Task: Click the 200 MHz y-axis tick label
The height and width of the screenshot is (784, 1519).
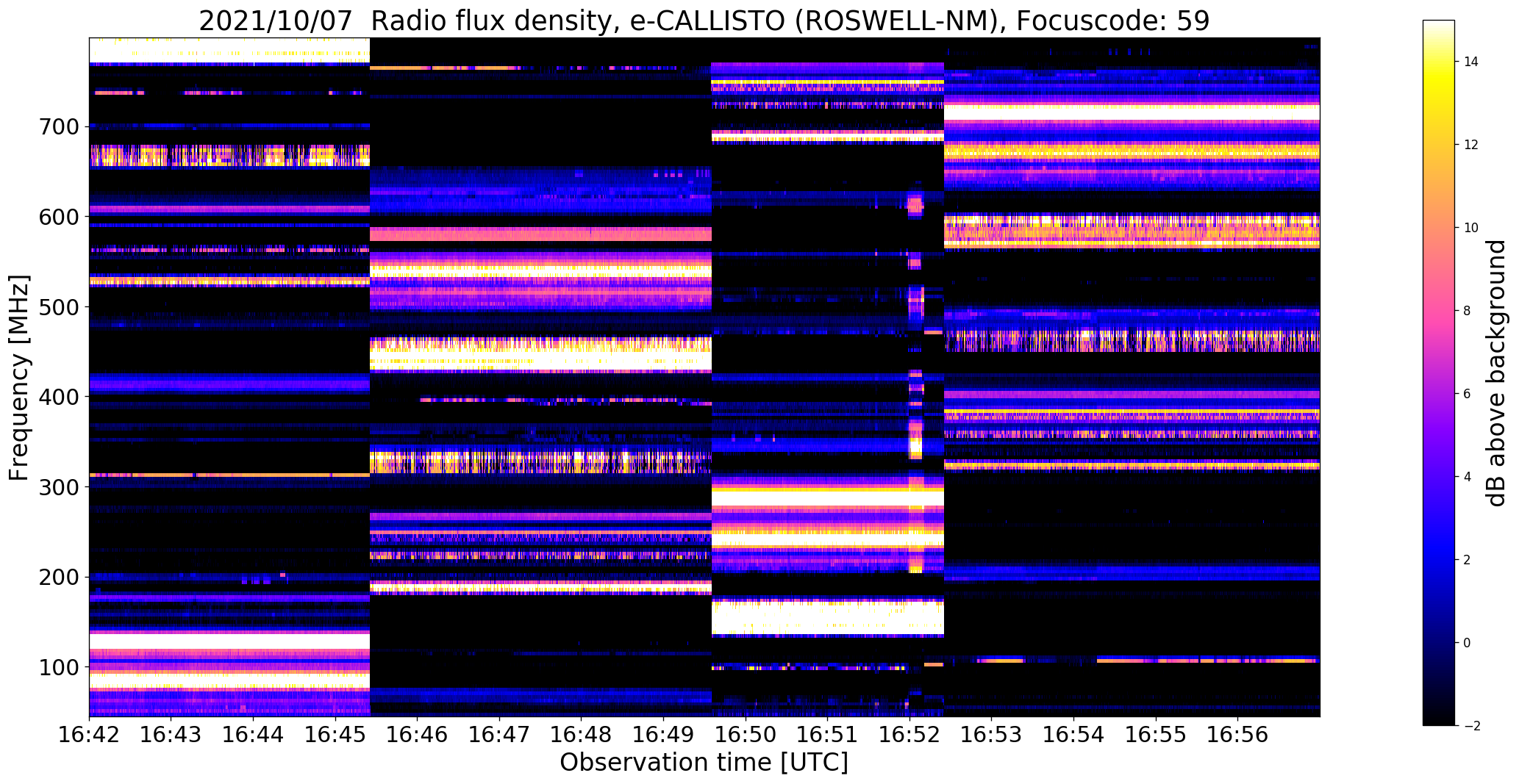Action: 57,578
